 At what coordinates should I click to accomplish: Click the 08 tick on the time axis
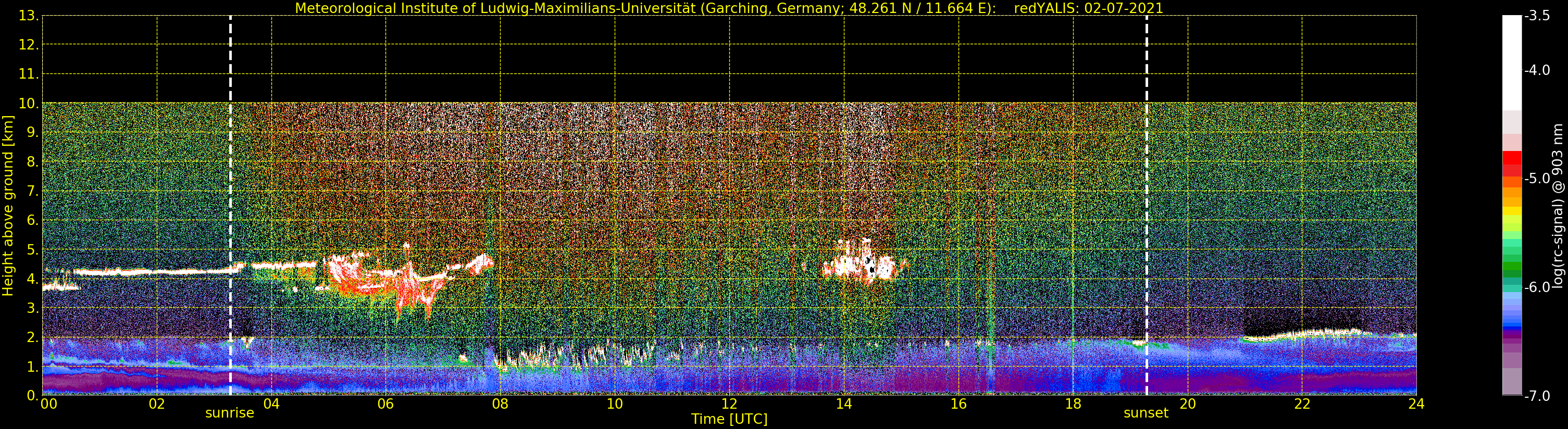(500, 404)
